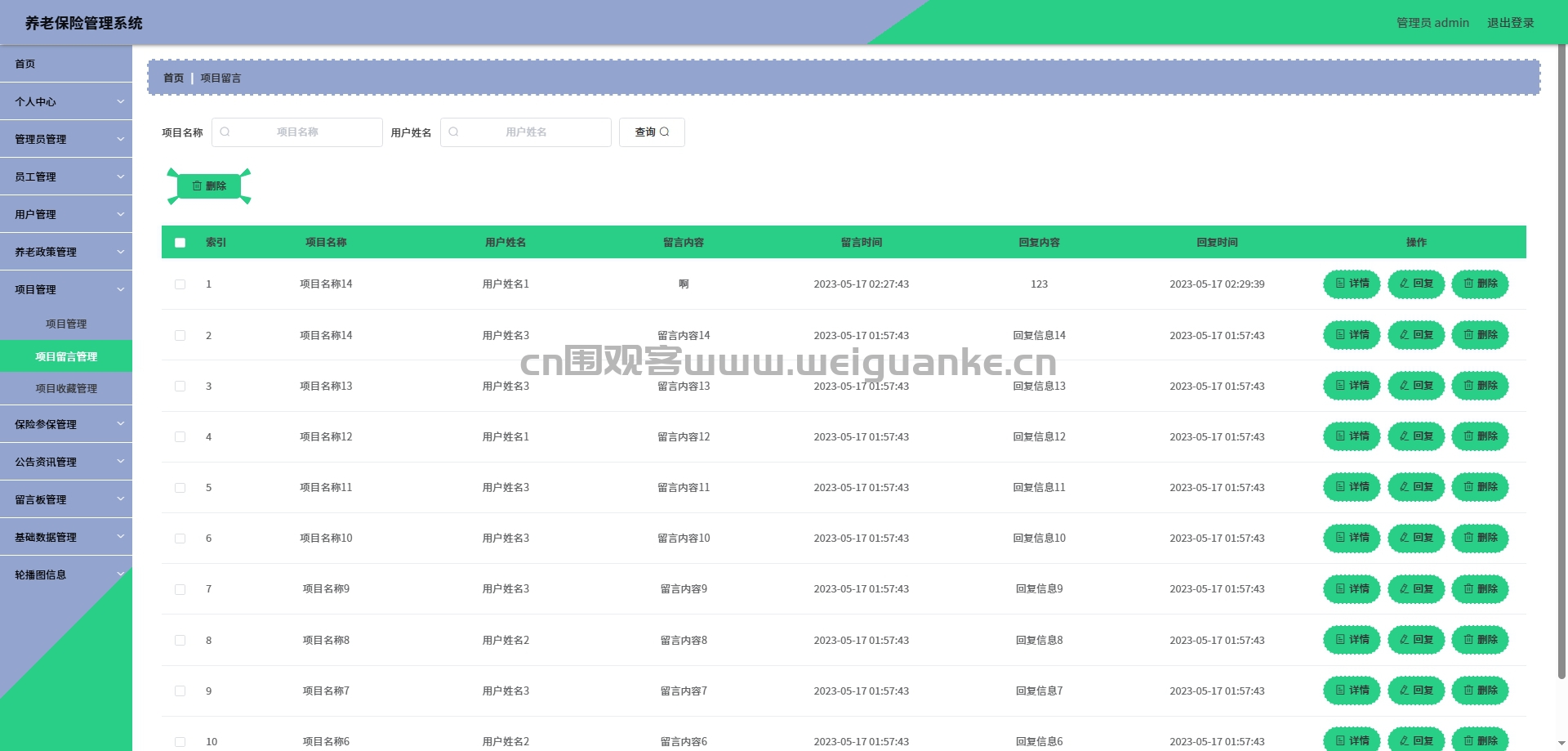Open 项目管理 submenu item
This screenshot has width=1568, height=751.
[66, 324]
